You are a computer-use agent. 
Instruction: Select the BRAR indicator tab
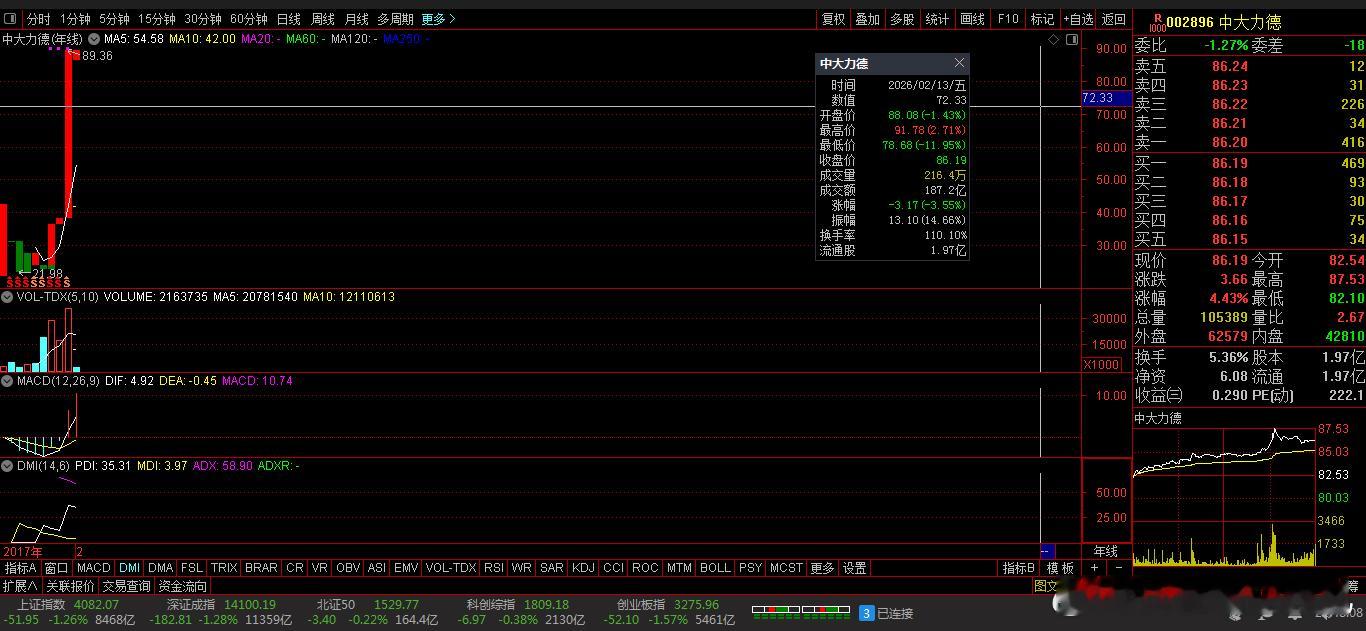(x=261, y=568)
